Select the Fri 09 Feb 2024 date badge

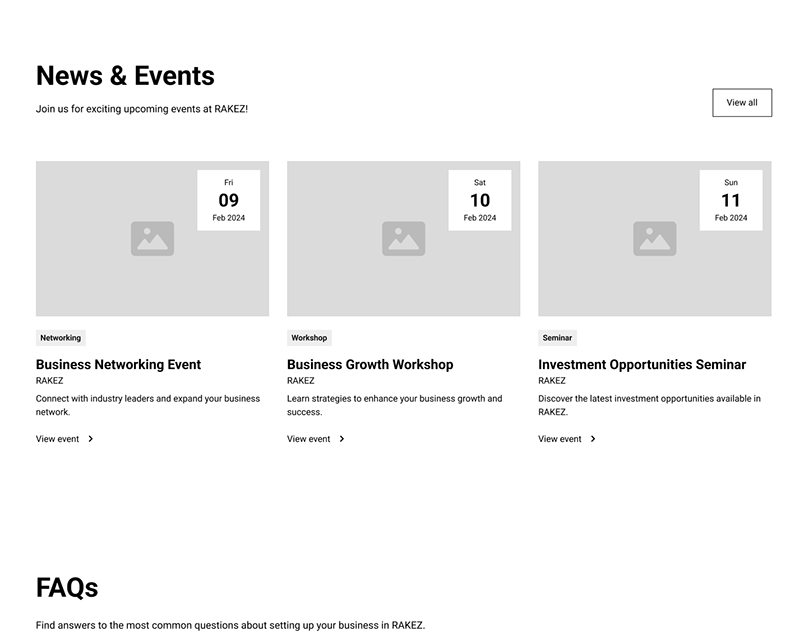pyautogui.click(x=228, y=199)
